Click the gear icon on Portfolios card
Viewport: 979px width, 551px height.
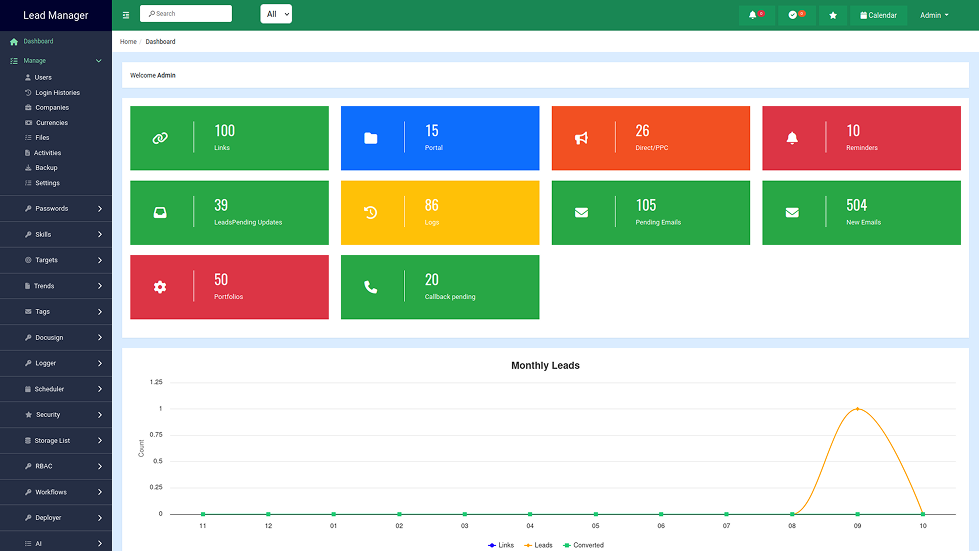tap(160, 287)
